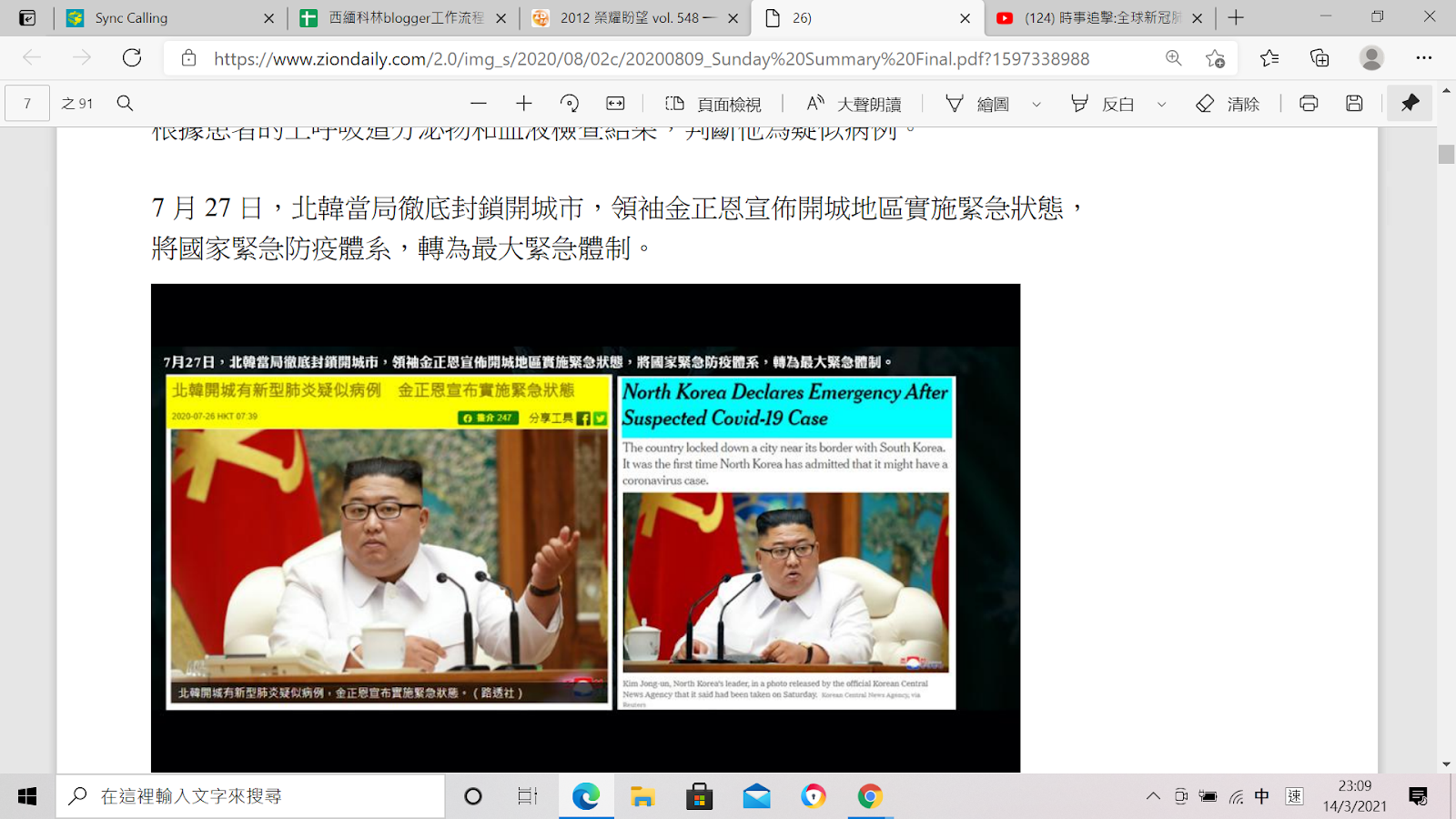The height and width of the screenshot is (819, 1456).
Task: Close the 2012 榮耀盼望 tab
Action: point(733,18)
